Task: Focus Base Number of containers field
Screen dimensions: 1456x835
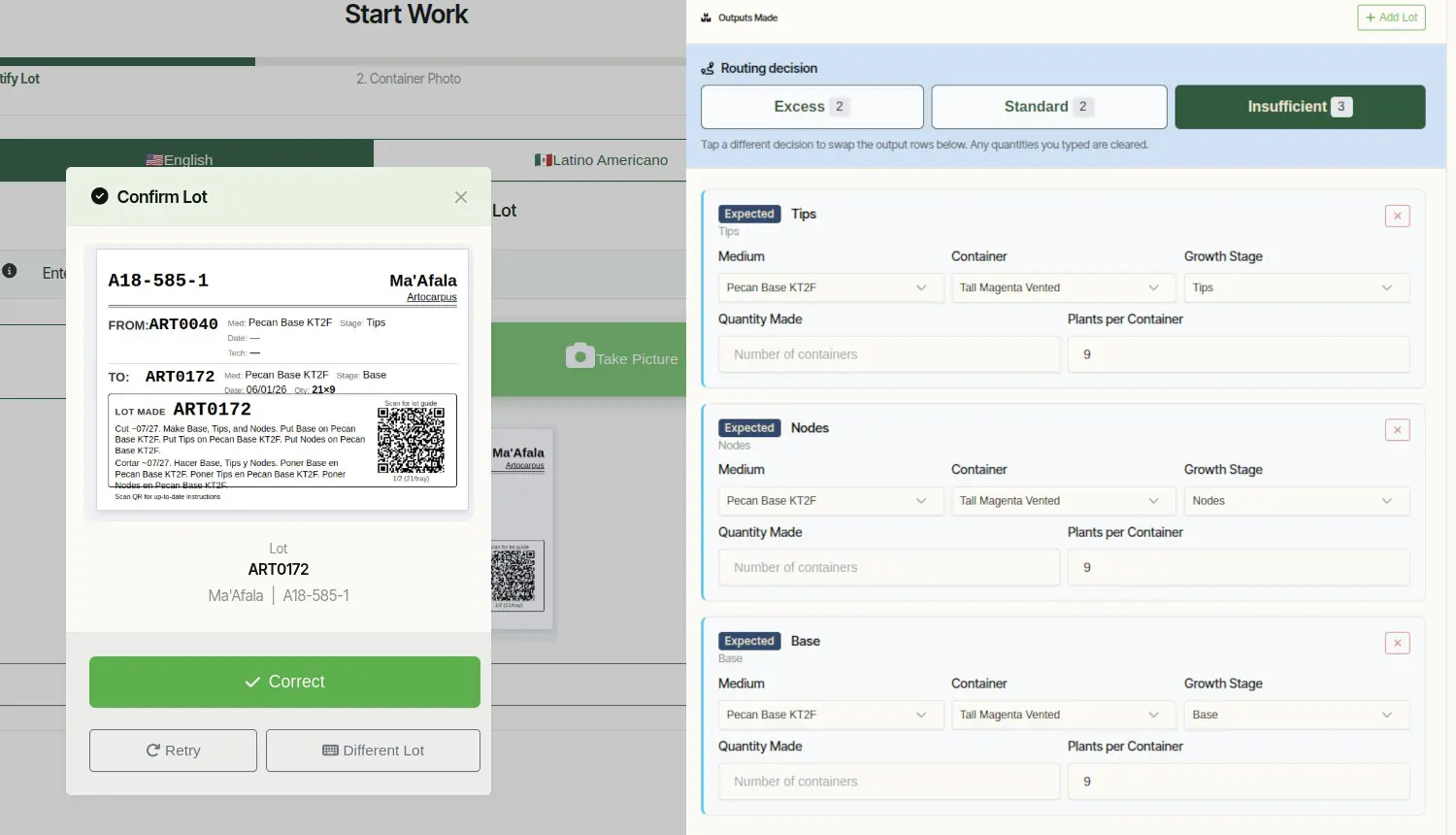Action: (x=889, y=782)
